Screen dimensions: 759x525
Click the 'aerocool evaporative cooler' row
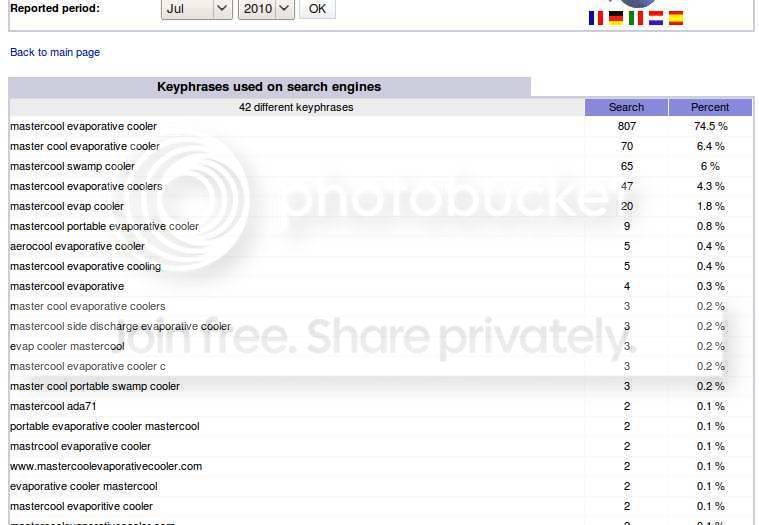[77, 246]
